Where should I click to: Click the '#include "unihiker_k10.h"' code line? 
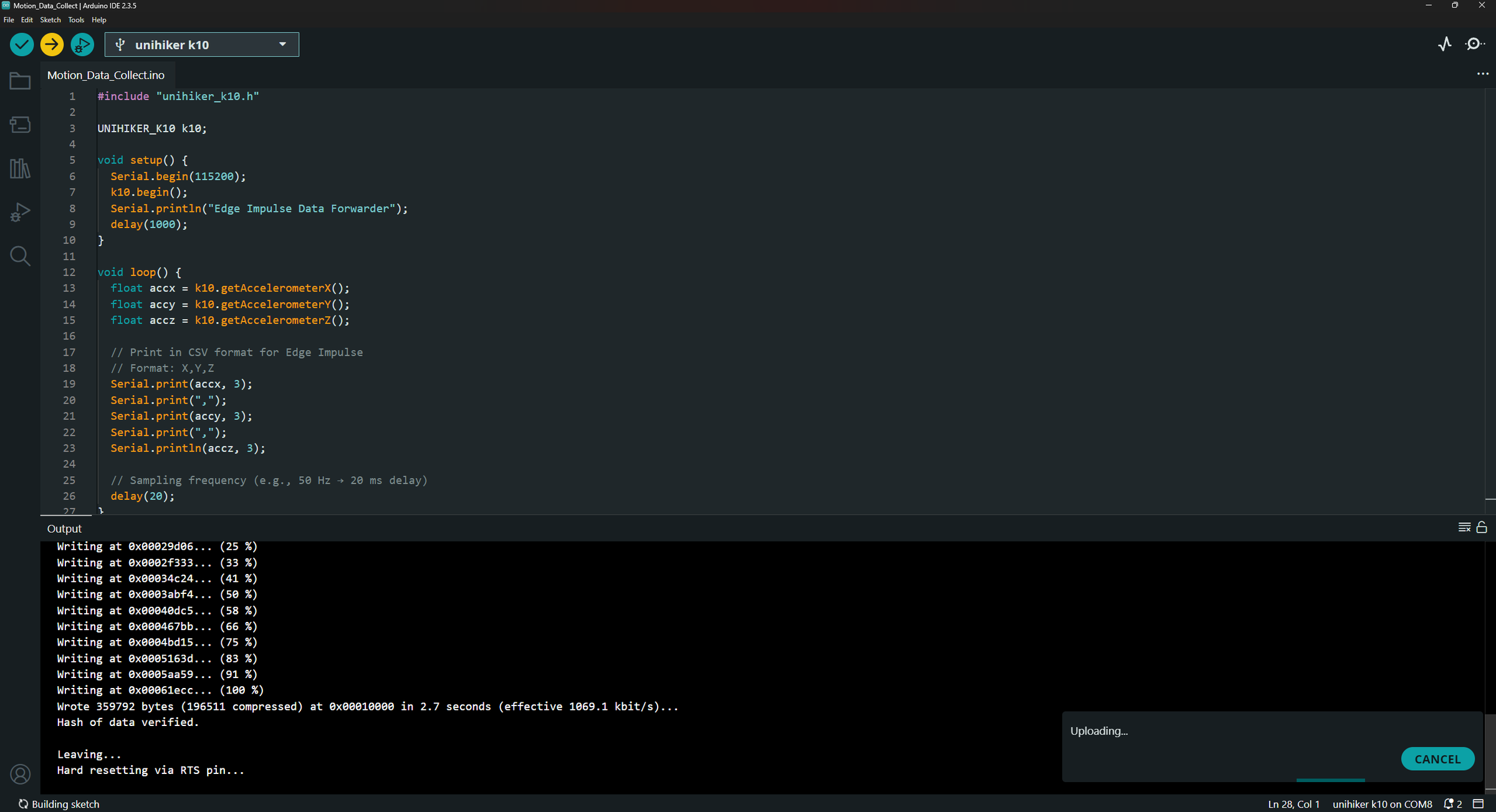click(178, 97)
